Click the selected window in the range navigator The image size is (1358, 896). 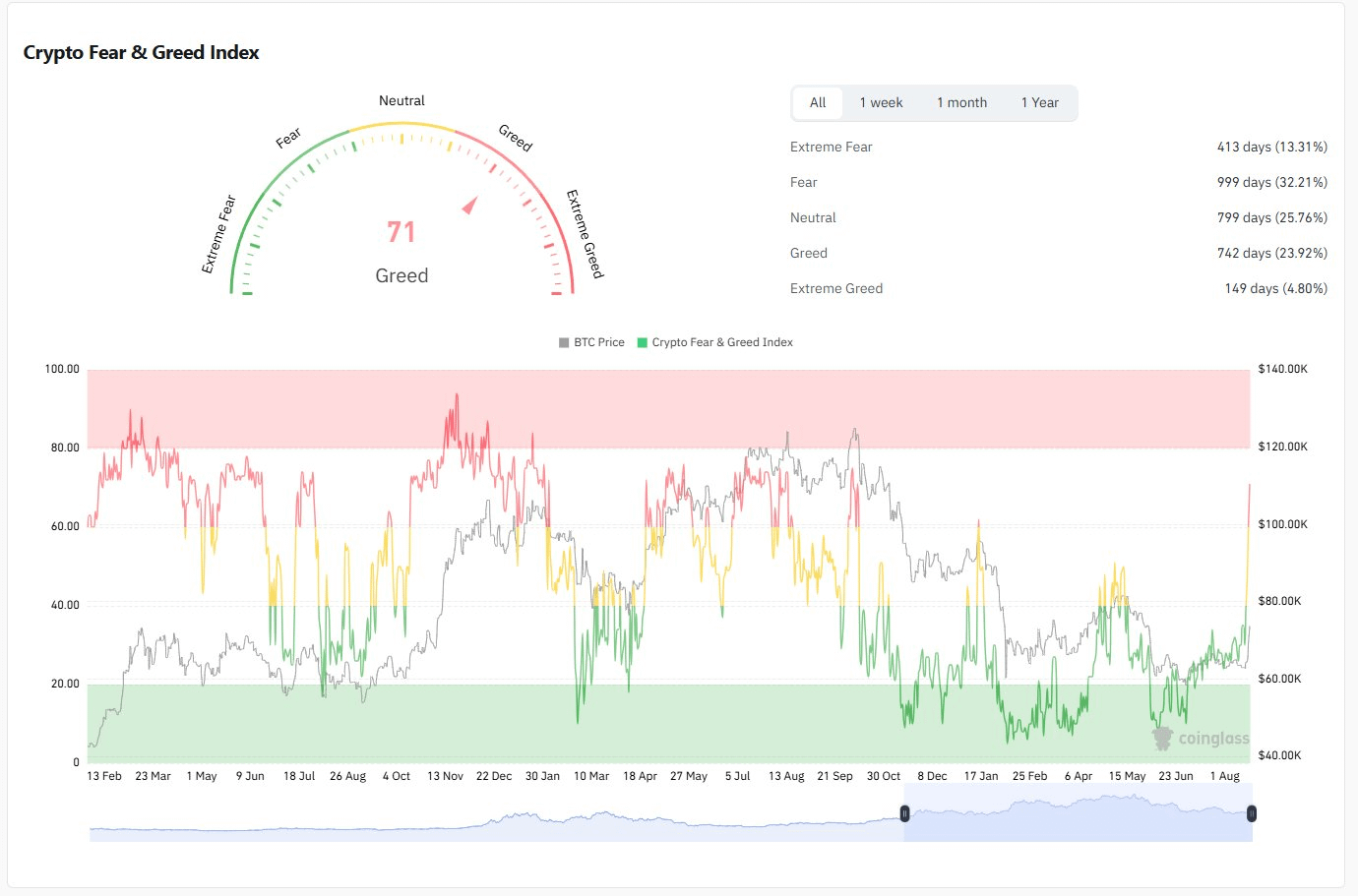(x=1078, y=813)
